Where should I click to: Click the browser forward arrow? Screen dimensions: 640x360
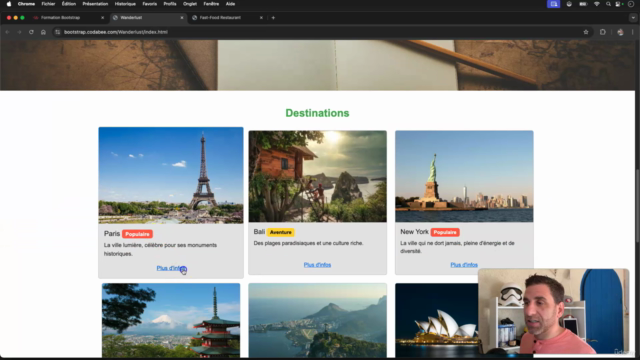pos(19,32)
